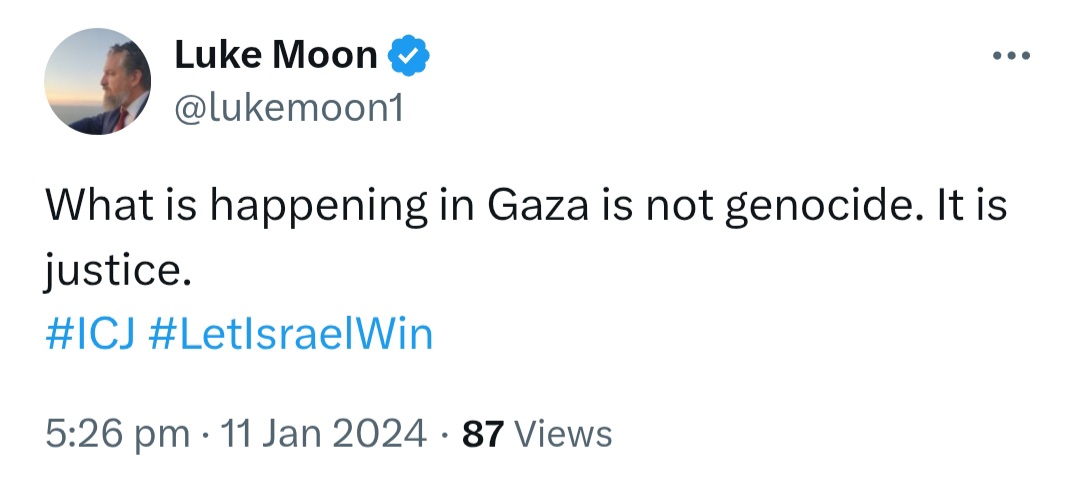Click the bold 87 view number
Screen dimensions: 1080x485
point(484,435)
